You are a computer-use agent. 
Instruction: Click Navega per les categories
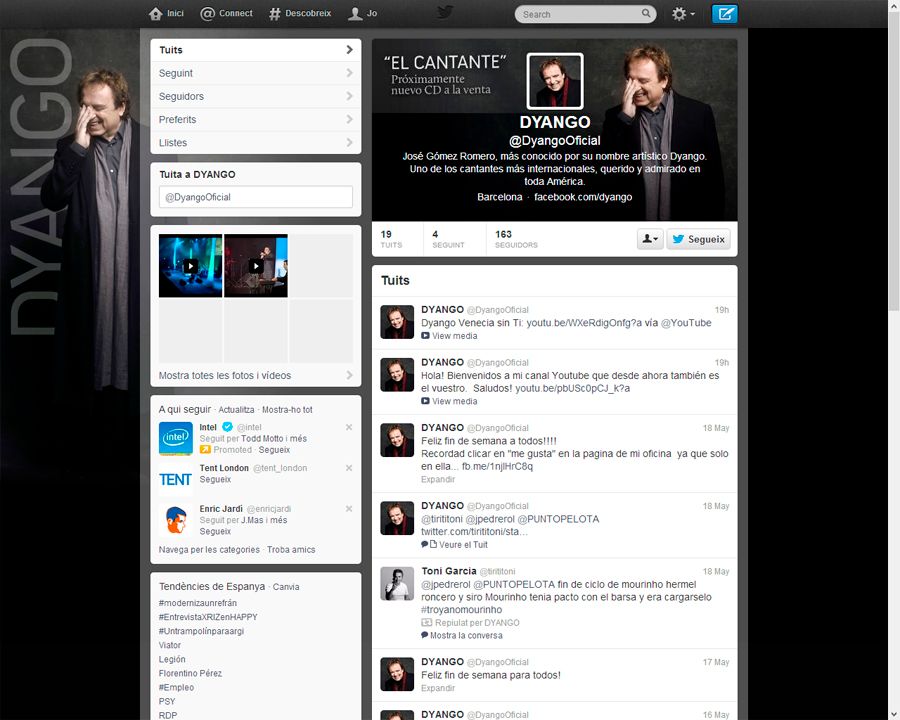[209, 549]
